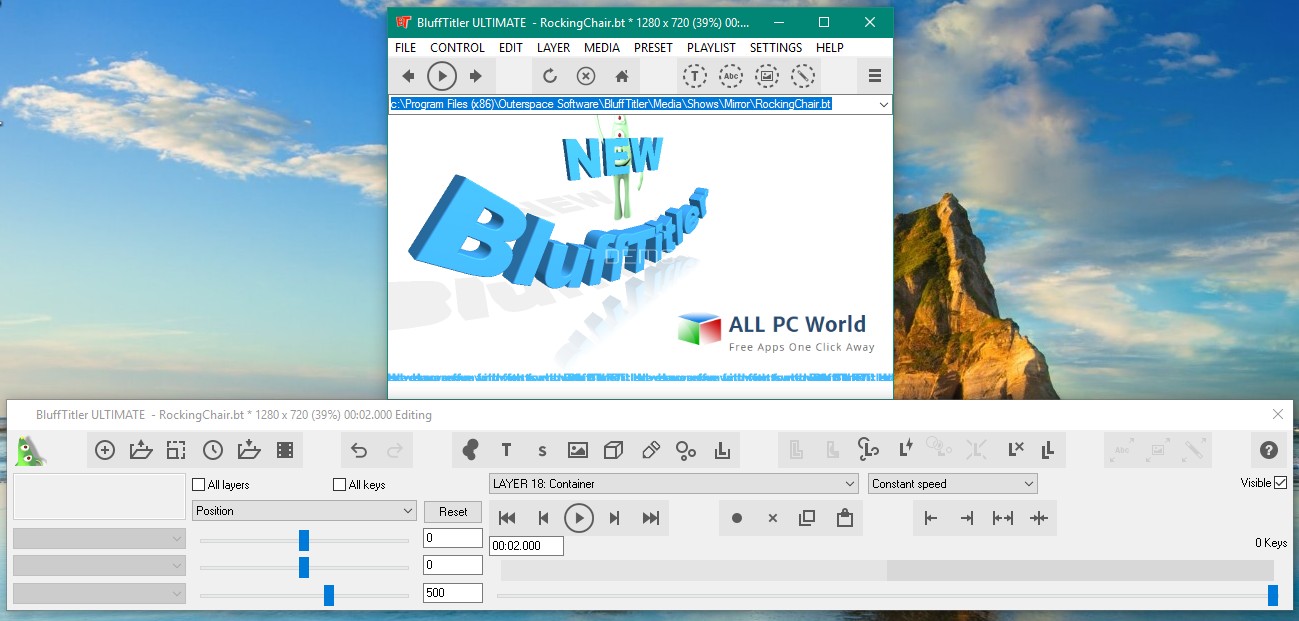
Task: Click the circled X stop icon
Action: click(x=586, y=76)
